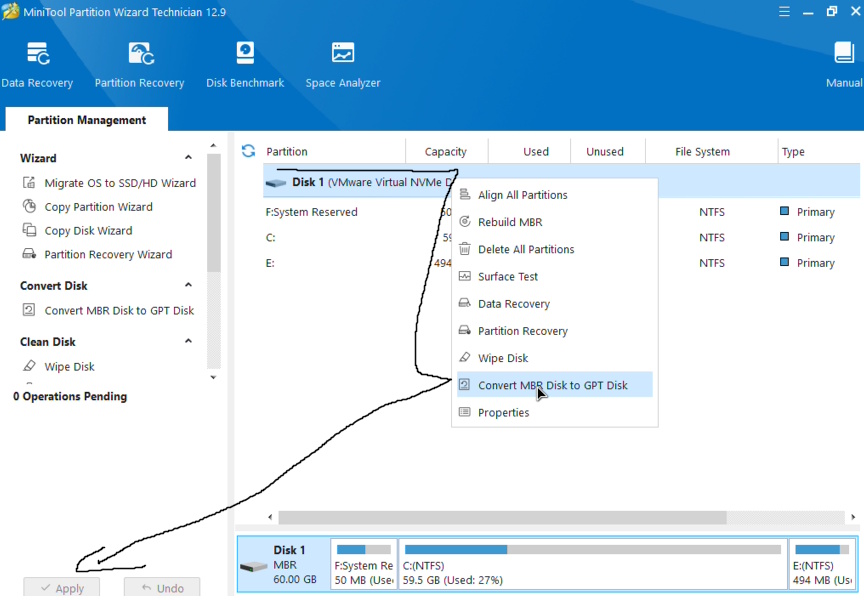The height and width of the screenshot is (600, 864).
Task: Click the Properties menu icon
Action: (x=465, y=412)
